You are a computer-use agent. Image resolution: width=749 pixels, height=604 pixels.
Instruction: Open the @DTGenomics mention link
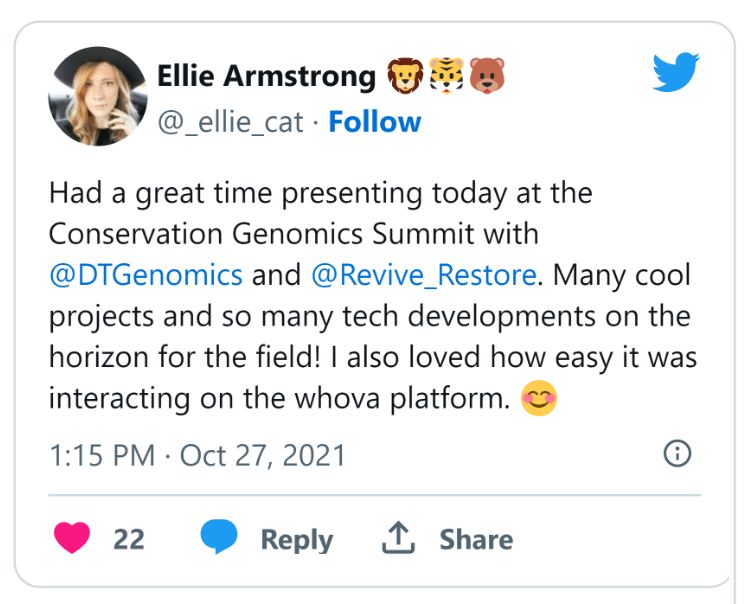tap(146, 275)
